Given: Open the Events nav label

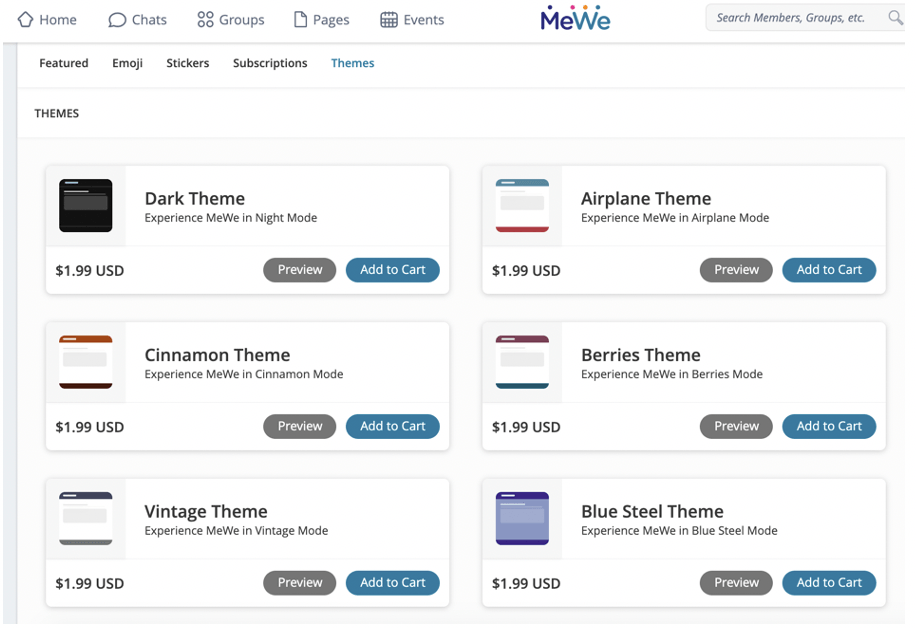Looking at the screenshot, I should (424, 20).
